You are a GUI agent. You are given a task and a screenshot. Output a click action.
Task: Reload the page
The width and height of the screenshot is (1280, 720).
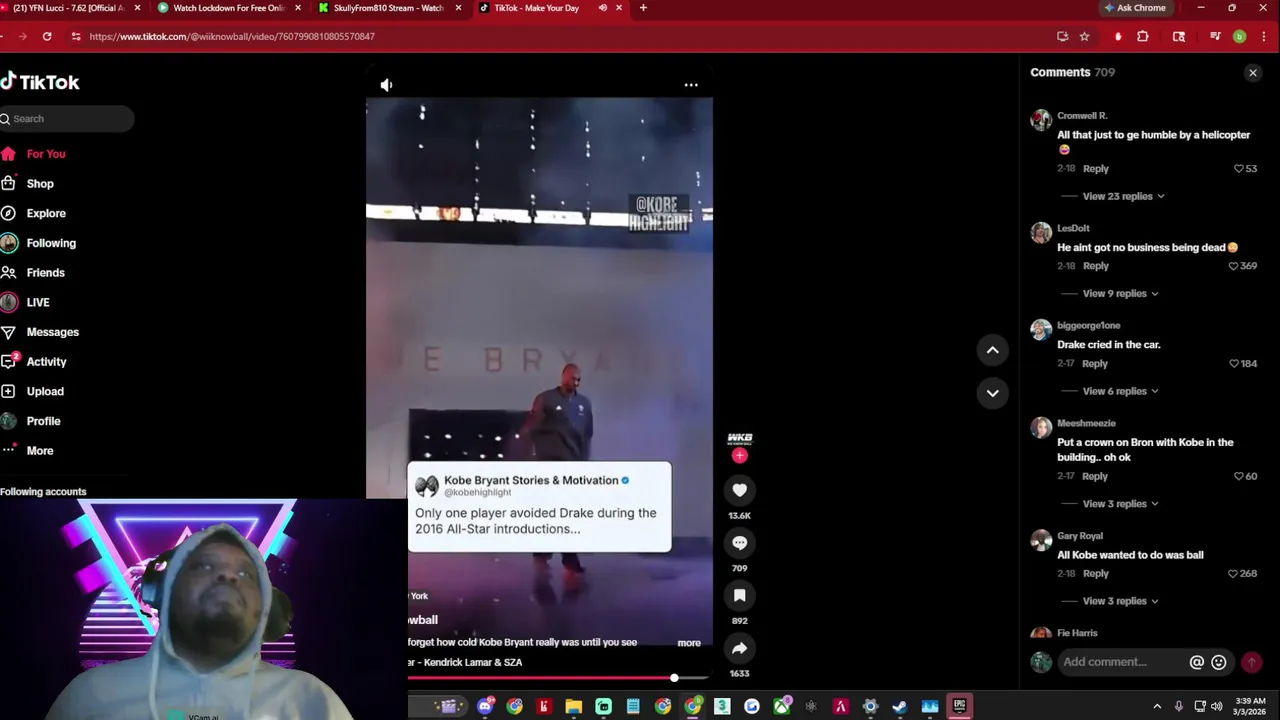47,37
